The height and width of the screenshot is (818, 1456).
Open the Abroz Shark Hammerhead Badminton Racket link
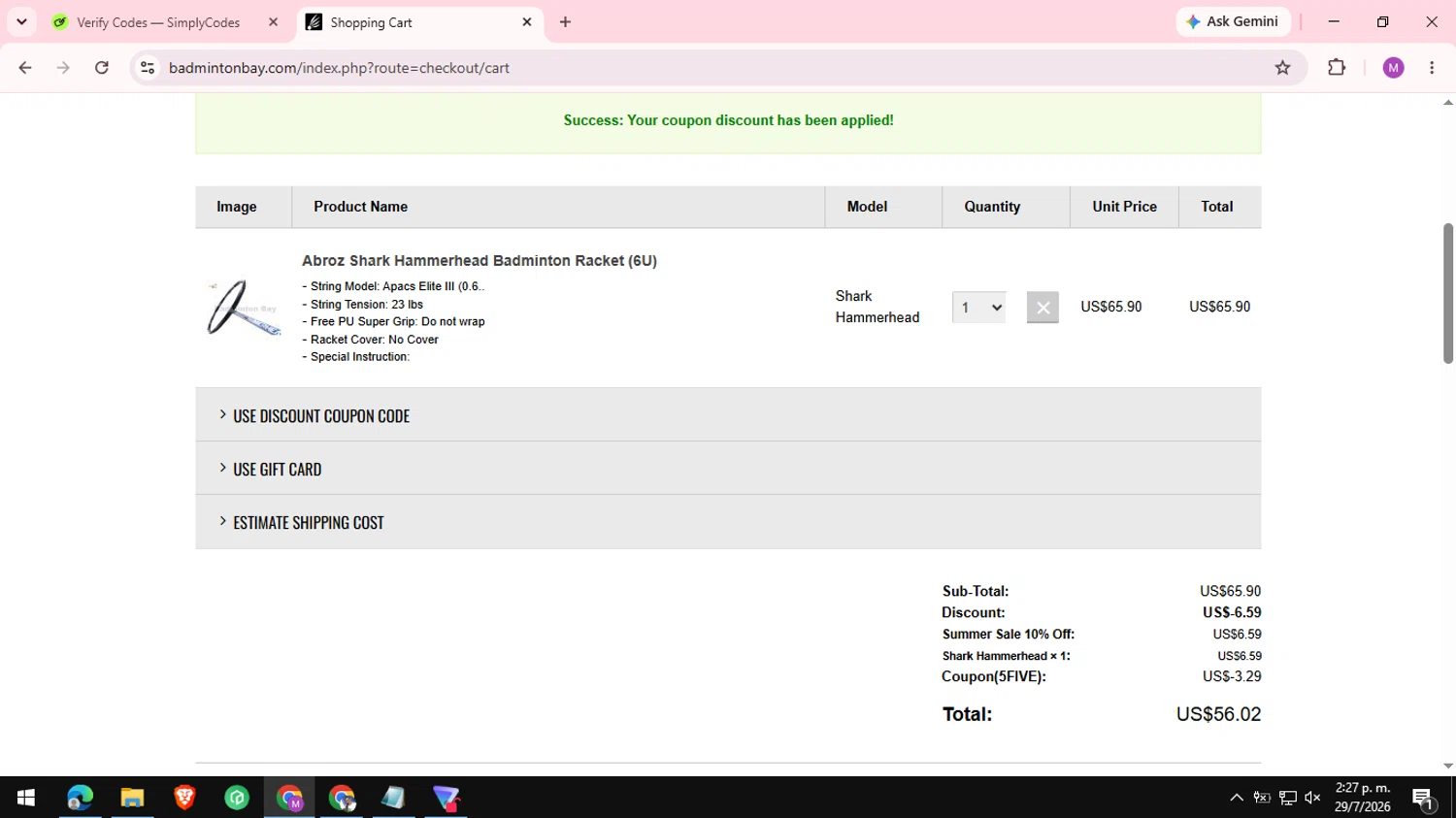pos(480,261)
